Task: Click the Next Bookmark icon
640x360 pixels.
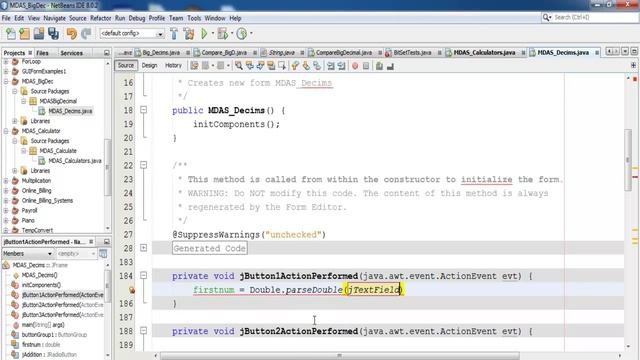Action: pyautogui.click(x=306, y=66)
